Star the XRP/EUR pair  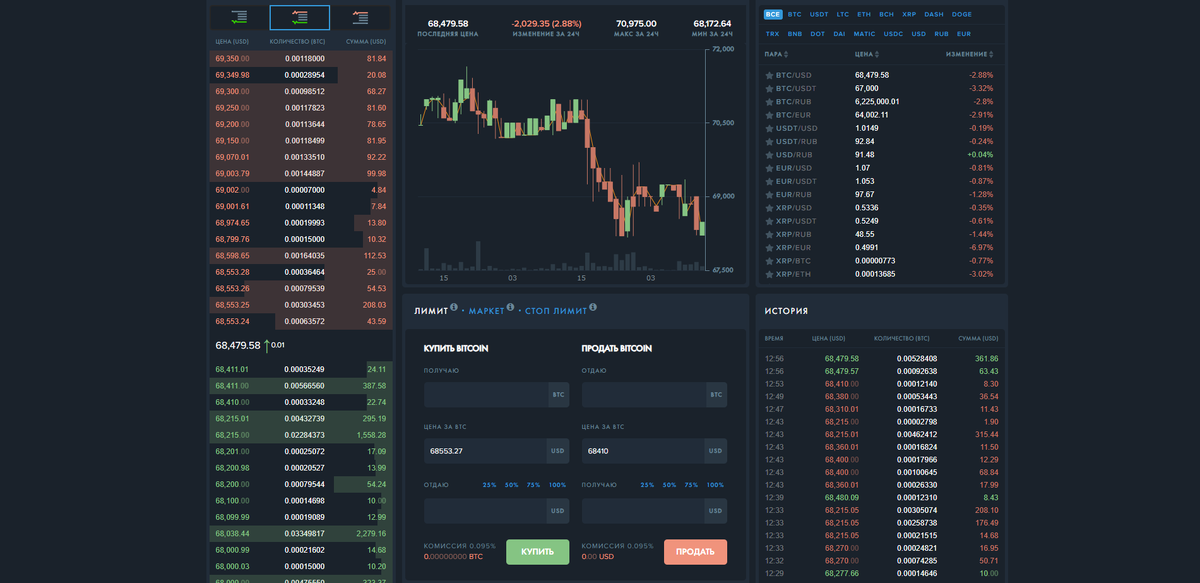(769, 247)
